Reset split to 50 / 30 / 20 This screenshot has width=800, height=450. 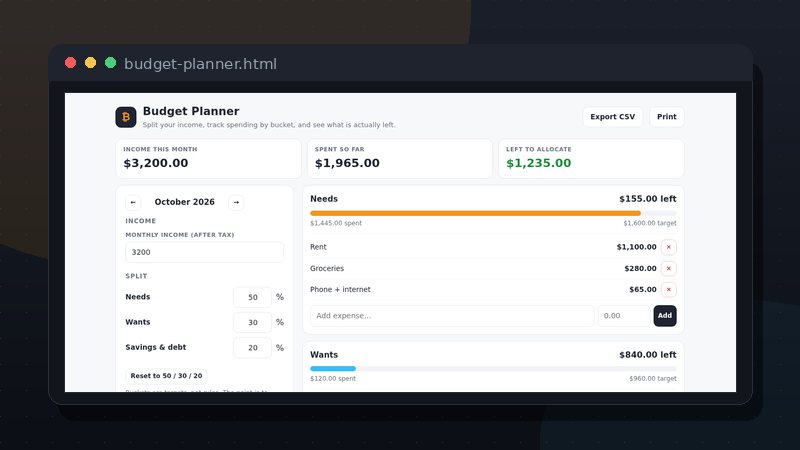click(x=166, y=376)
